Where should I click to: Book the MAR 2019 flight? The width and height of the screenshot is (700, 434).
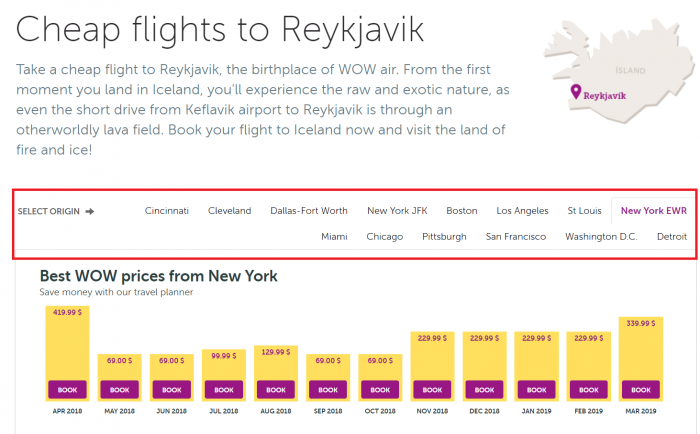640,389
